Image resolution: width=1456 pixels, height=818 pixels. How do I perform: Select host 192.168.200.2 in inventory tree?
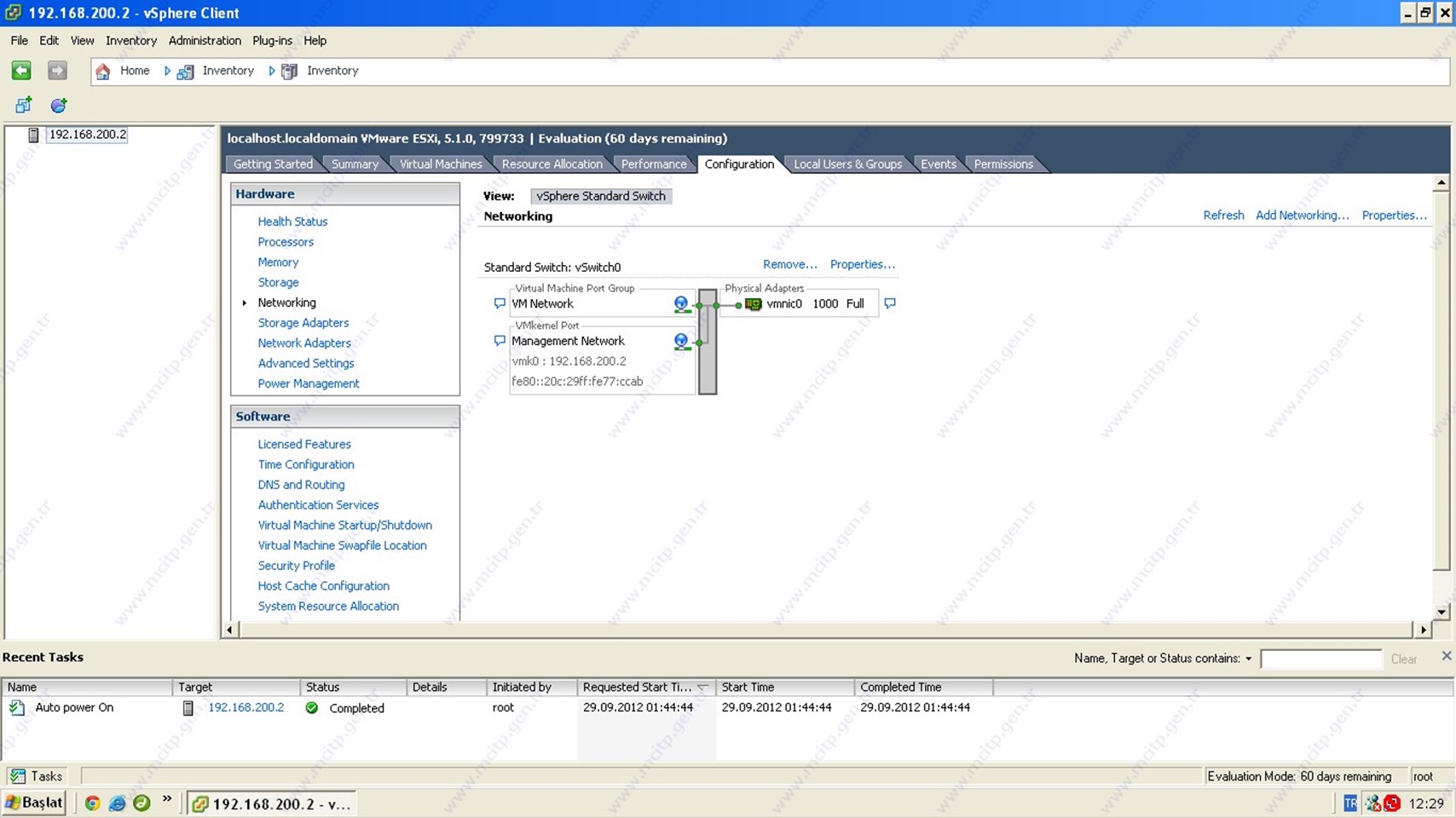click(87, 135)
